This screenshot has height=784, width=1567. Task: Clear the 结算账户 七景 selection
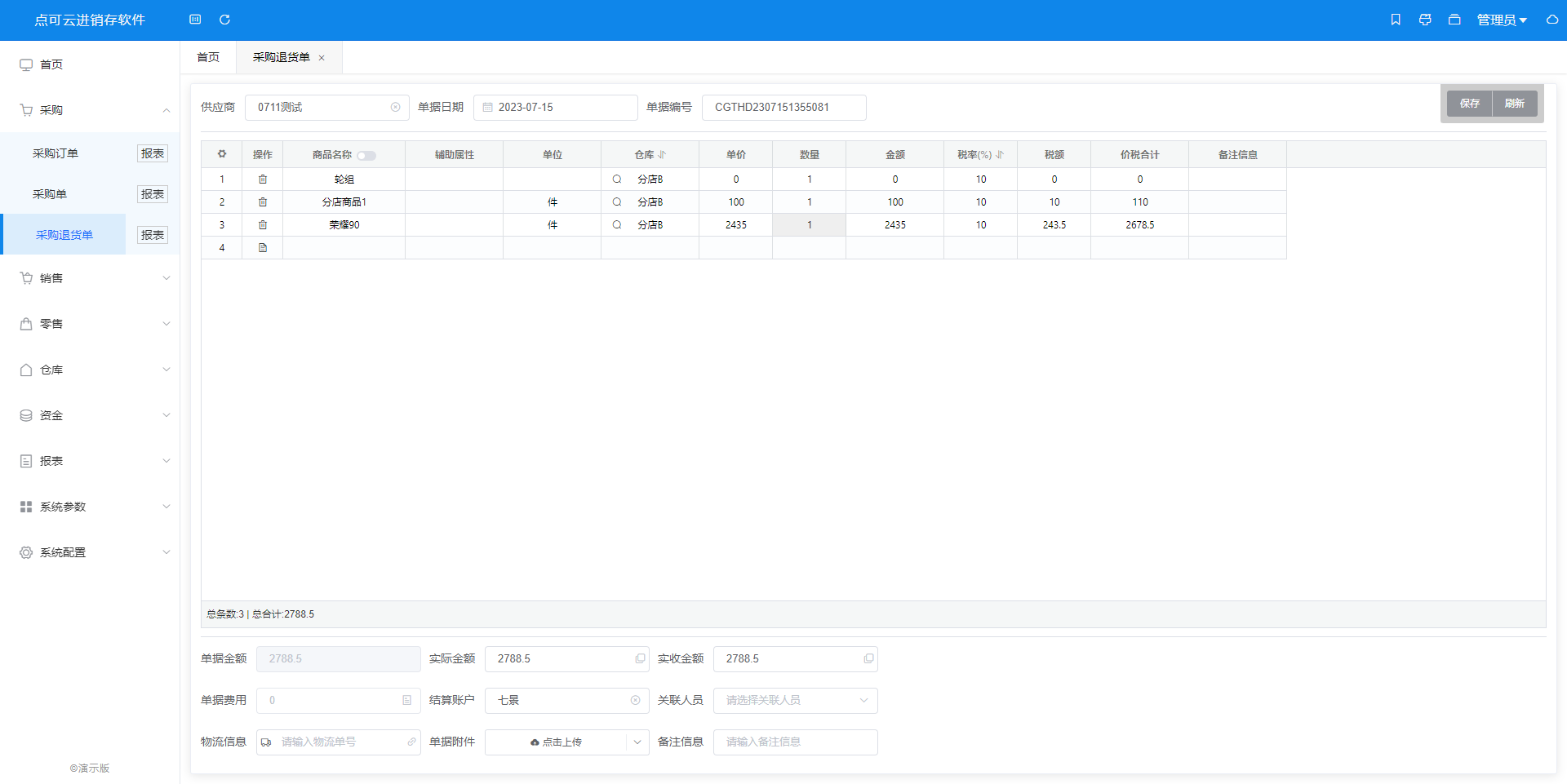coord(636,700)
